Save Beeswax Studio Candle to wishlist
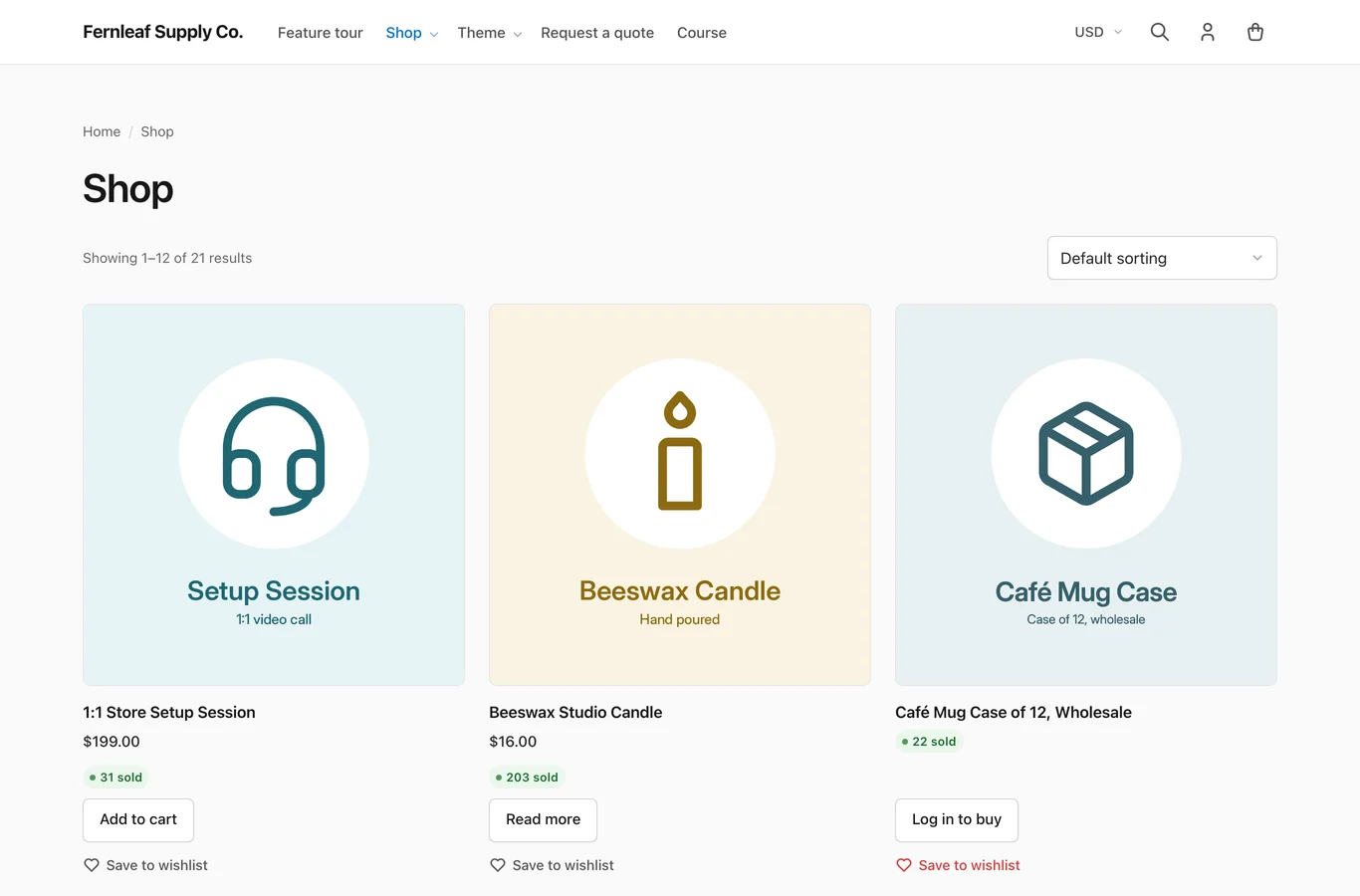 552,865
